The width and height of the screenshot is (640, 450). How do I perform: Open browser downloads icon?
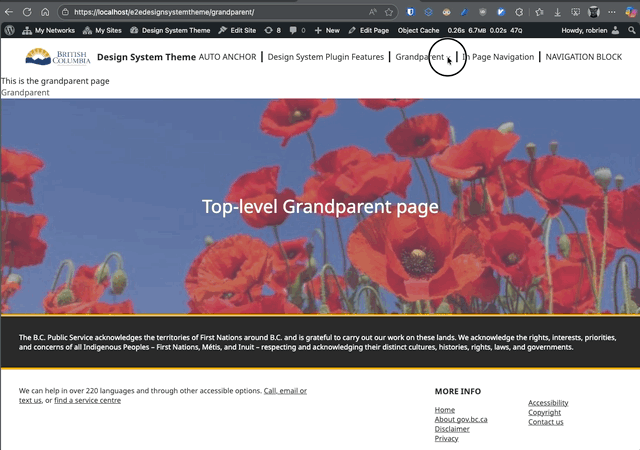click(x=560, y=12)
